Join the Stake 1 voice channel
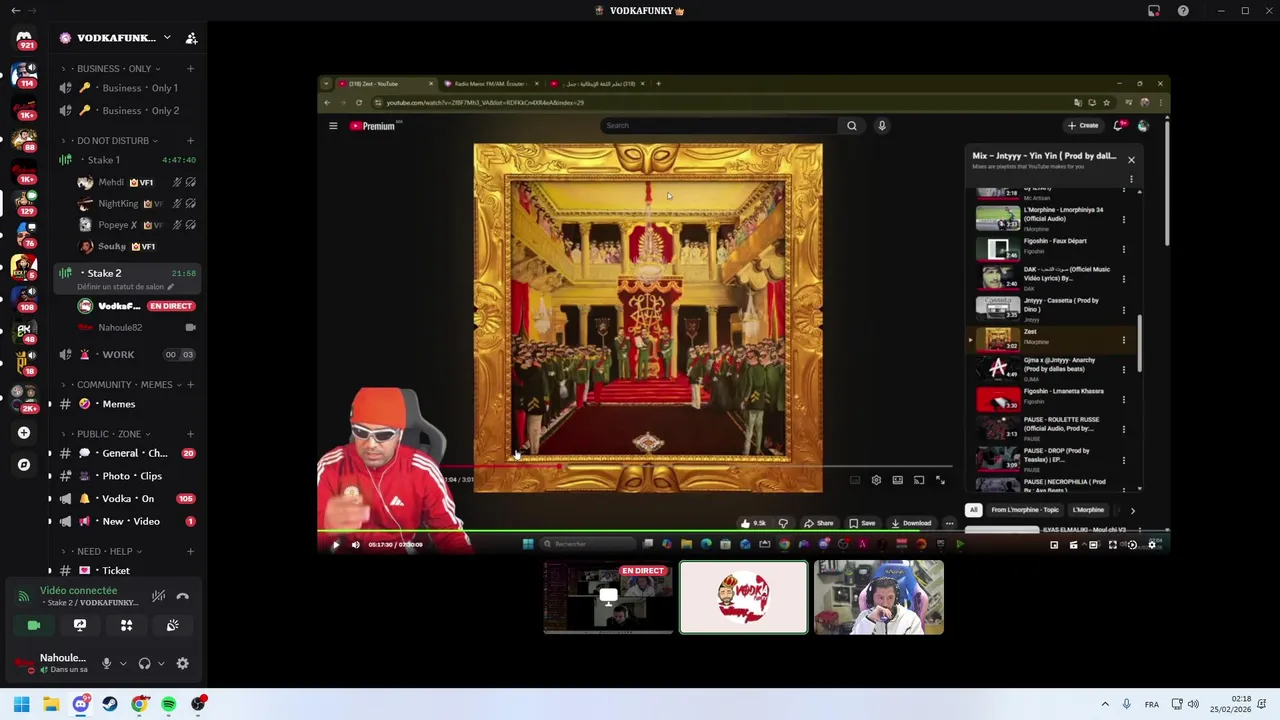The image size is (1280, 720). [x=127, y=160]
